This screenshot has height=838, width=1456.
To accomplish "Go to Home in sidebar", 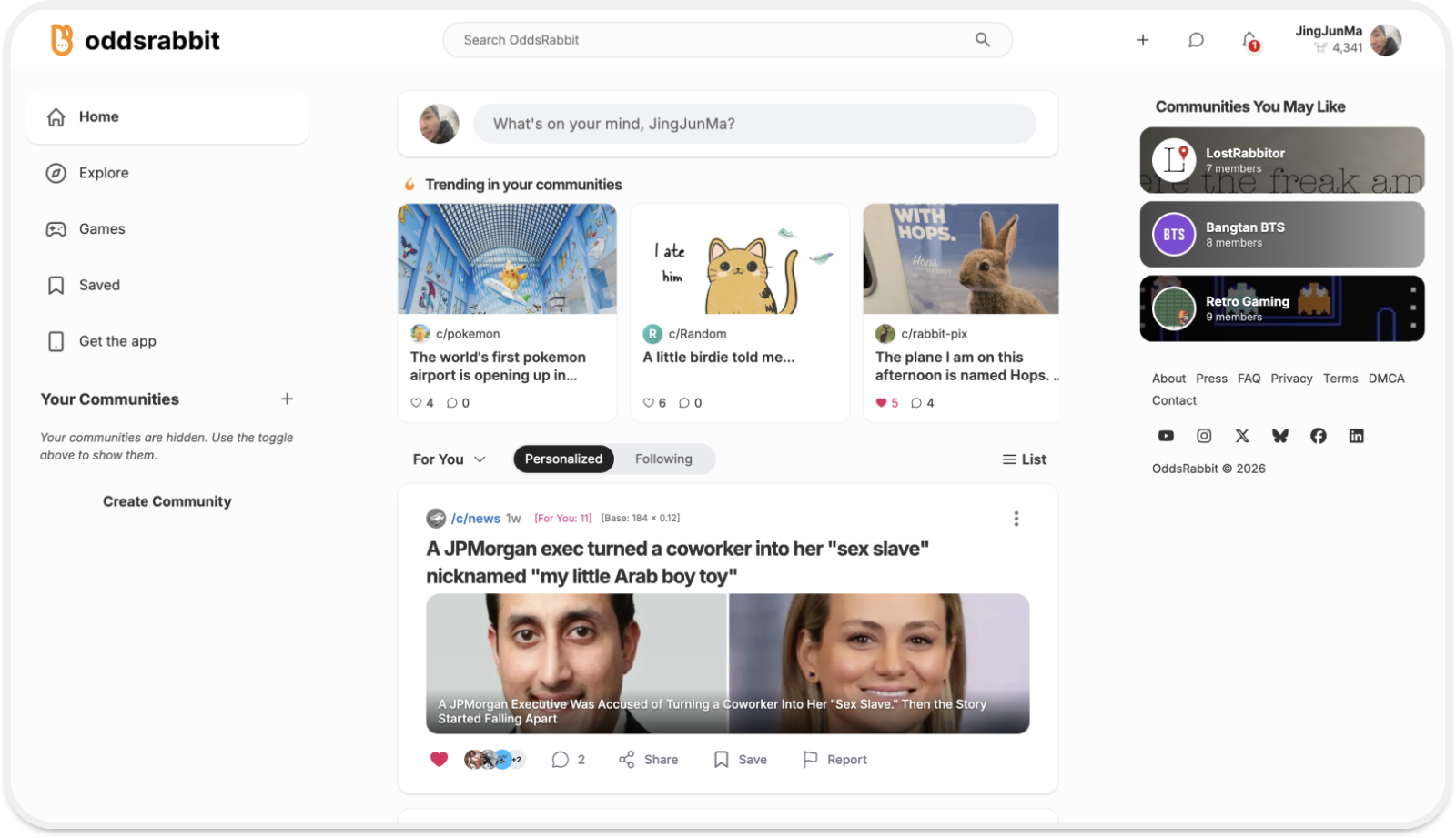I will 167,116.
